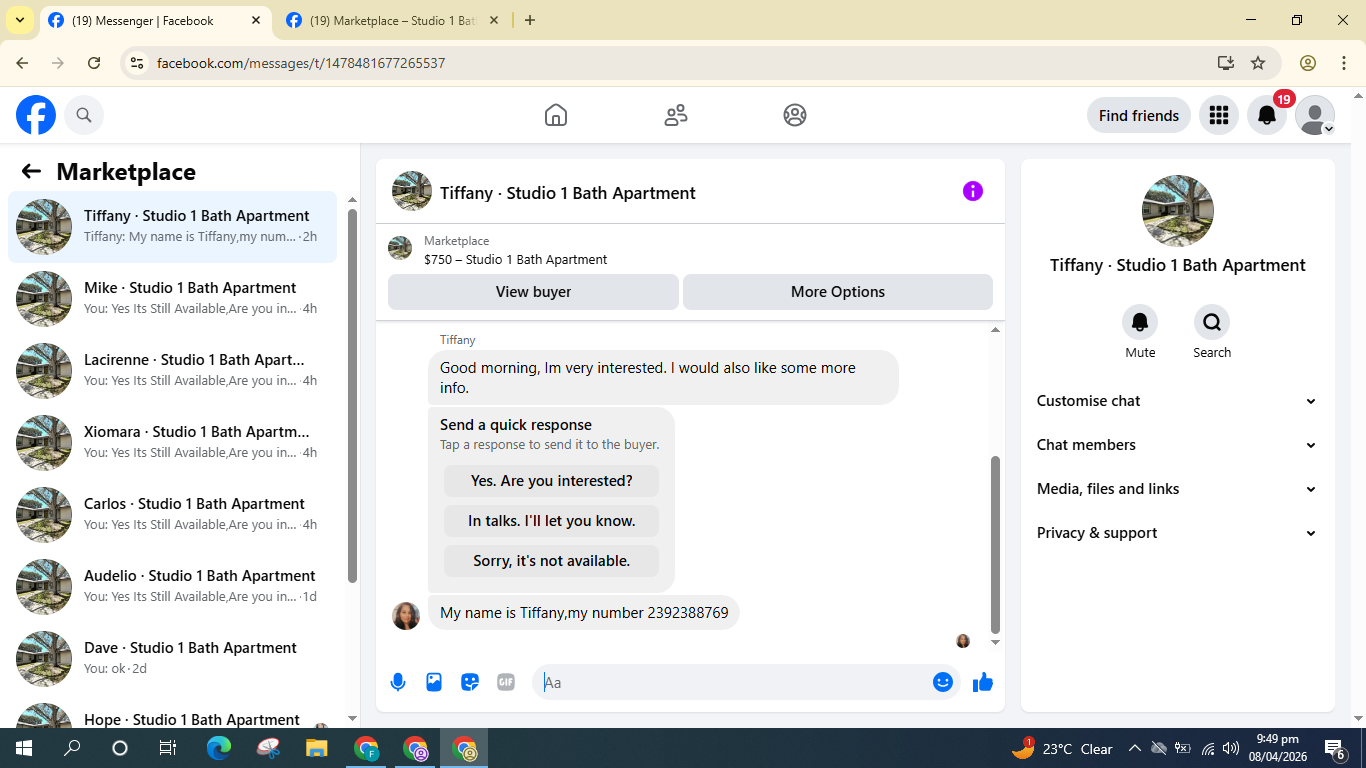This screenshot has height=768, width=1366.
Task: Reload the page using browser refresh icon
Action: pos(94,63)
